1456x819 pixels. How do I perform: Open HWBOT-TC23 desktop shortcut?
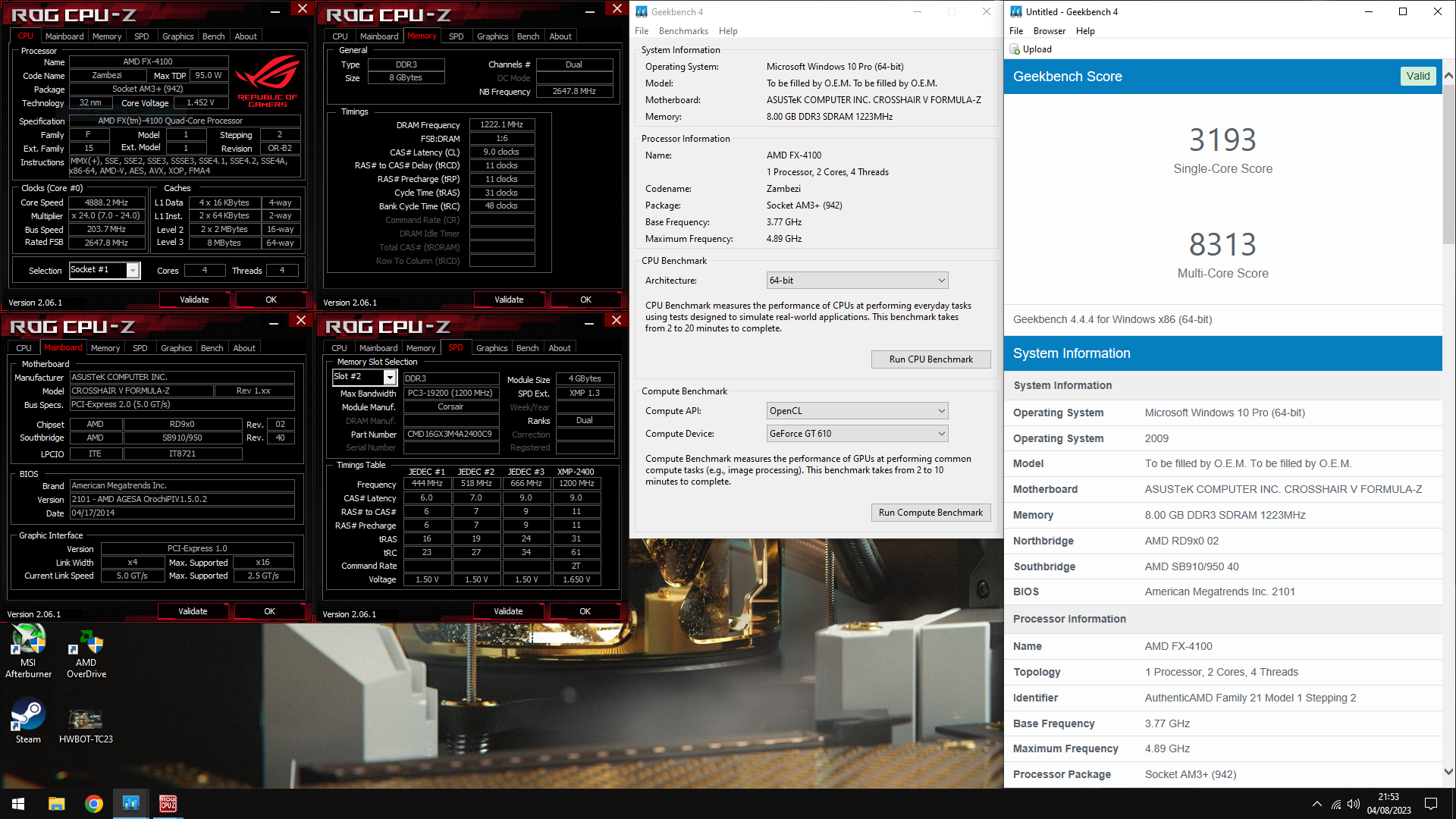86,725
